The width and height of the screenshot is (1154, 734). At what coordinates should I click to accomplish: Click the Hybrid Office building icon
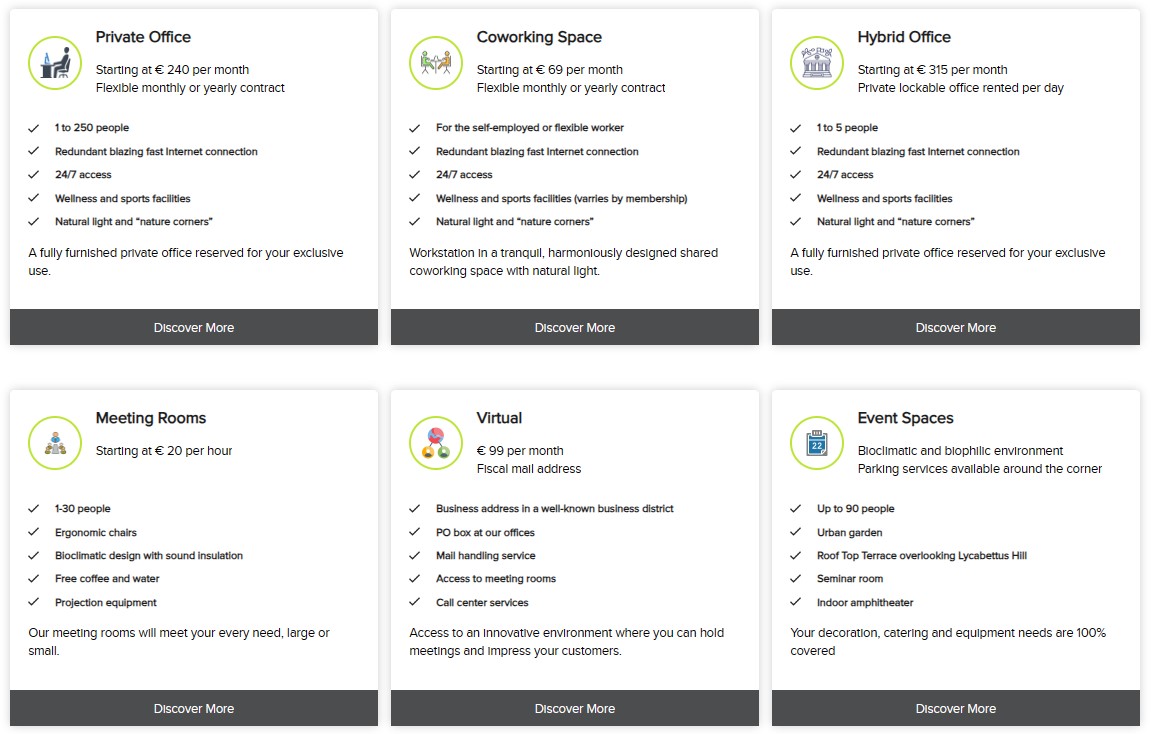point(817,63)
